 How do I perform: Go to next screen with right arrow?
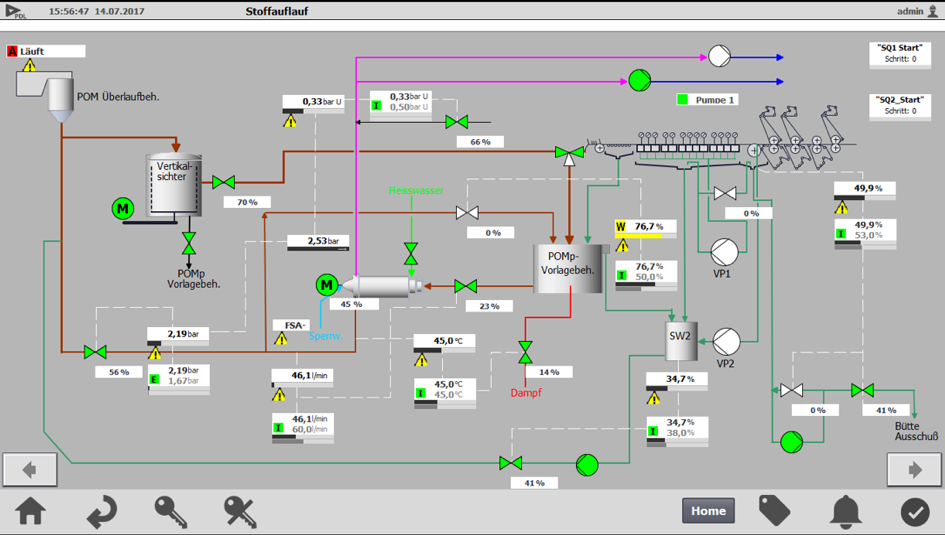[x=914, y=469]
